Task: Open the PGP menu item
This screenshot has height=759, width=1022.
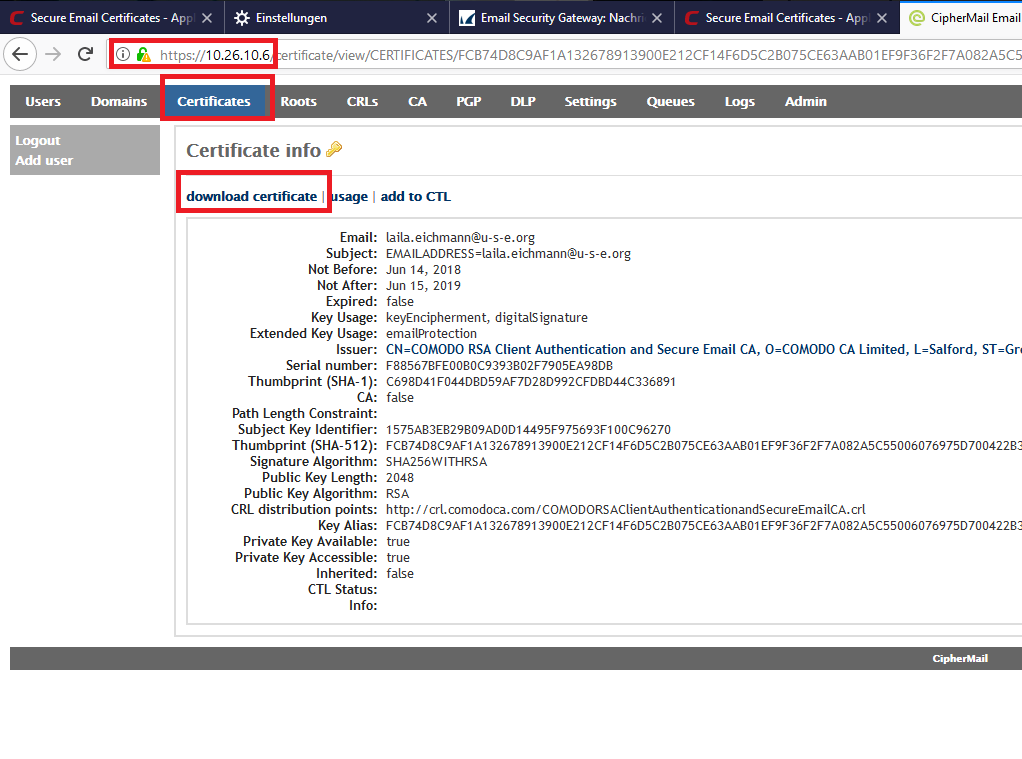Action: tap(468, 101)
